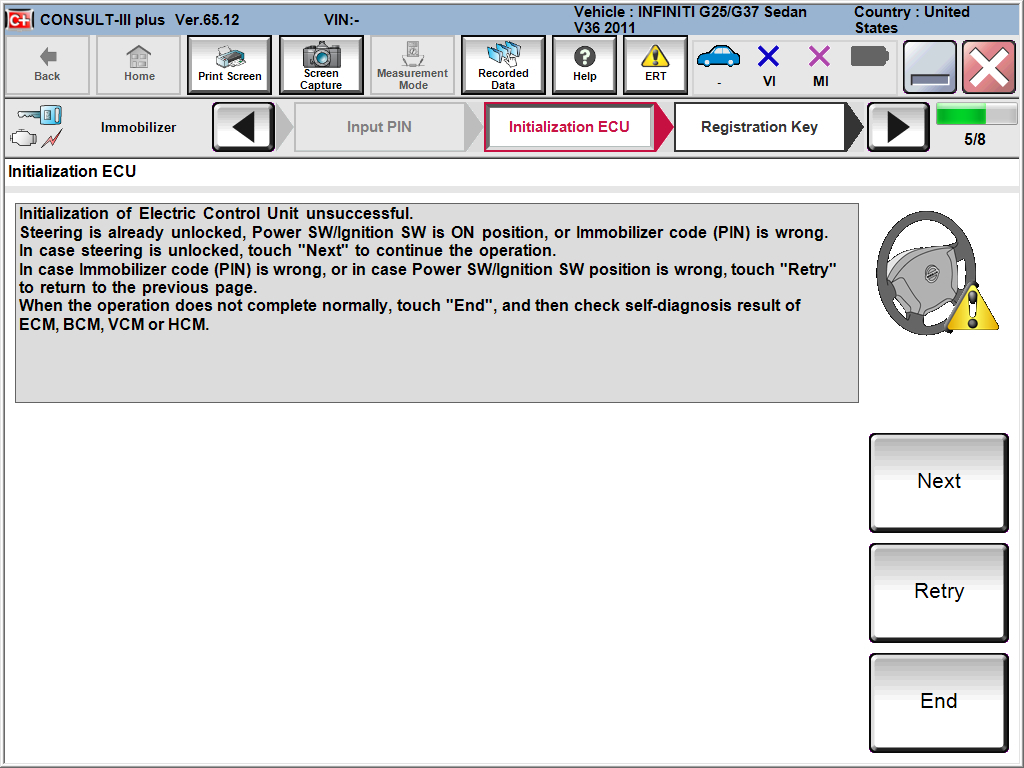Image resolution: width=1024 pixels, height=768 pixels.
Task: Click the VI status indicator
Action: tap(769, 65)
